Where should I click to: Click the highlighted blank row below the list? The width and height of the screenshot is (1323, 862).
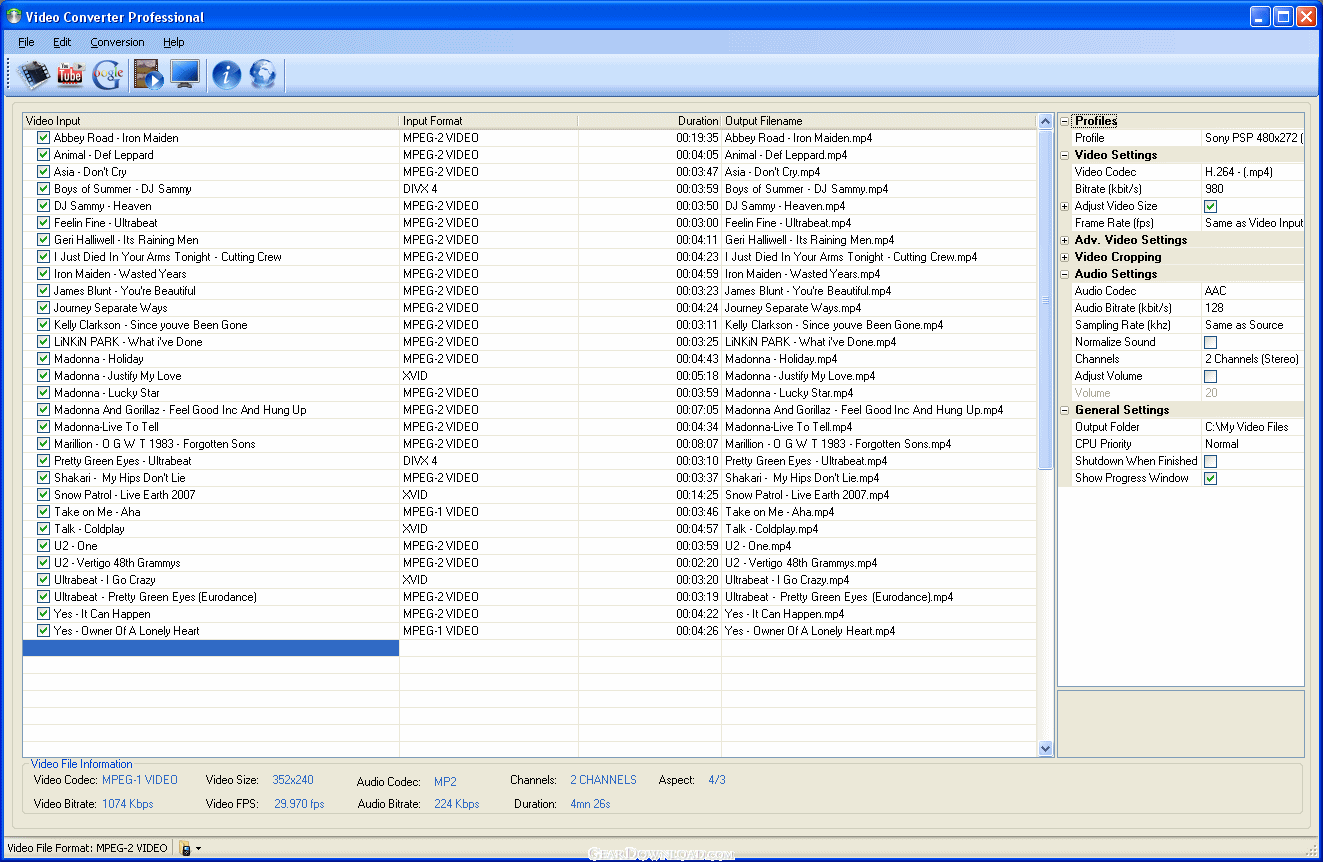tap(211, 648)
